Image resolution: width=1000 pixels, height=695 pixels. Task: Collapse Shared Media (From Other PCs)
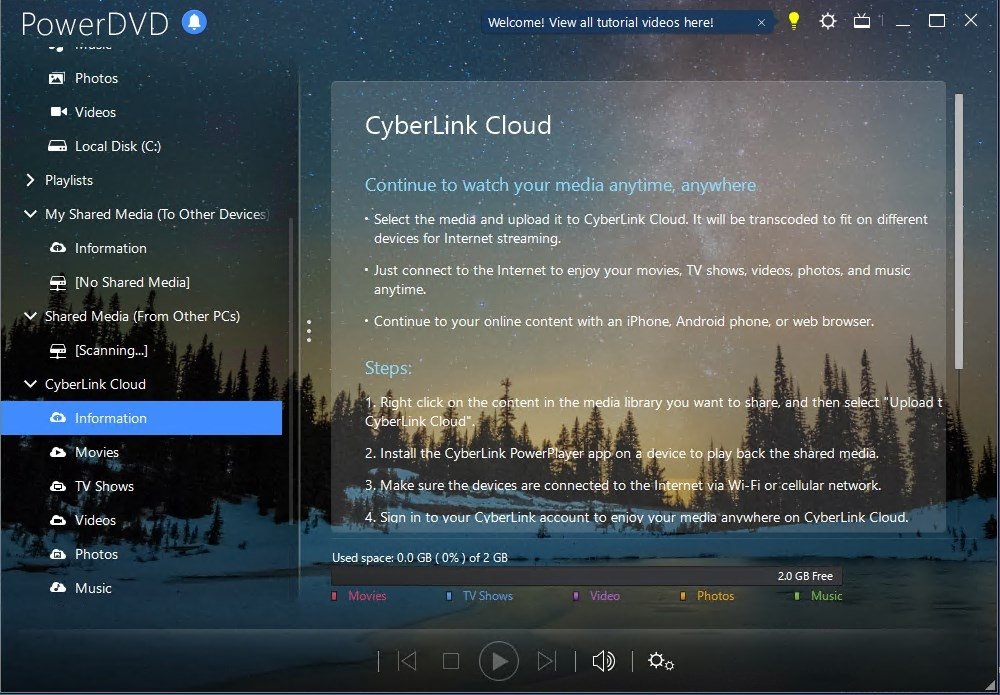coord(30,316)
